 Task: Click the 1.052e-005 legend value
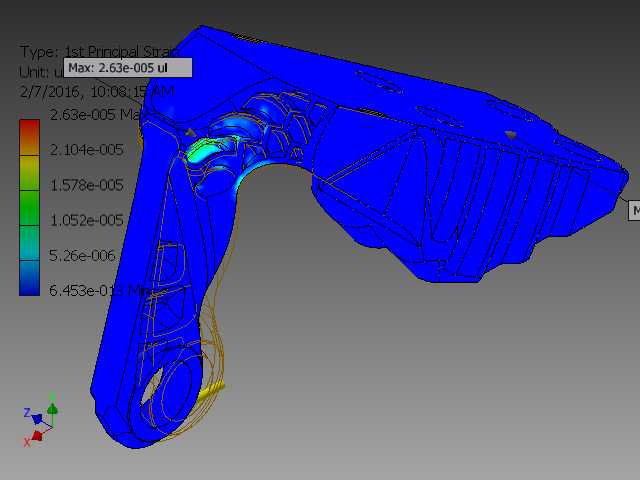pyautogui.click(x=86, y=220)
